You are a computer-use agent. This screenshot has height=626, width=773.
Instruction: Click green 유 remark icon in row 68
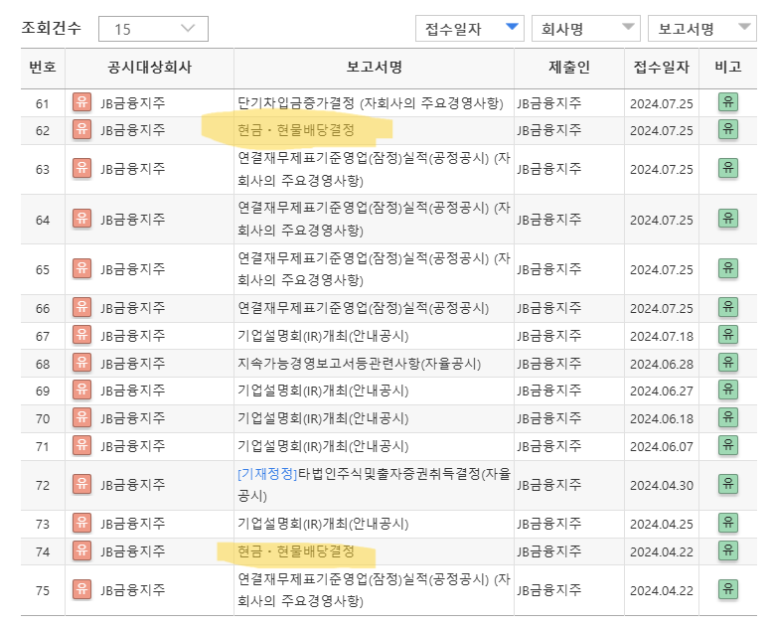728,363
